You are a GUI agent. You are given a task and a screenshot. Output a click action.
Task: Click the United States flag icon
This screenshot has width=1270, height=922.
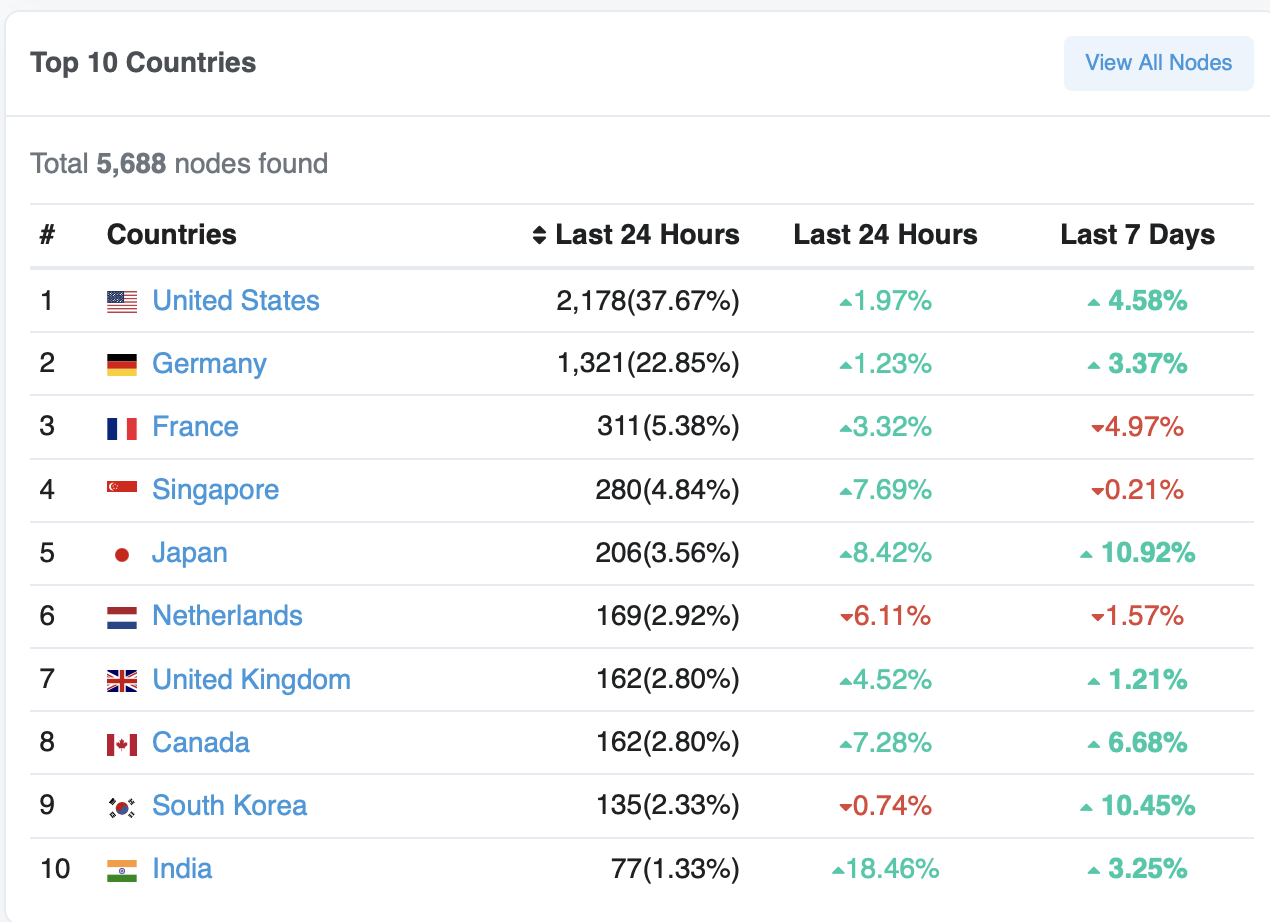[x=122, y=301]
